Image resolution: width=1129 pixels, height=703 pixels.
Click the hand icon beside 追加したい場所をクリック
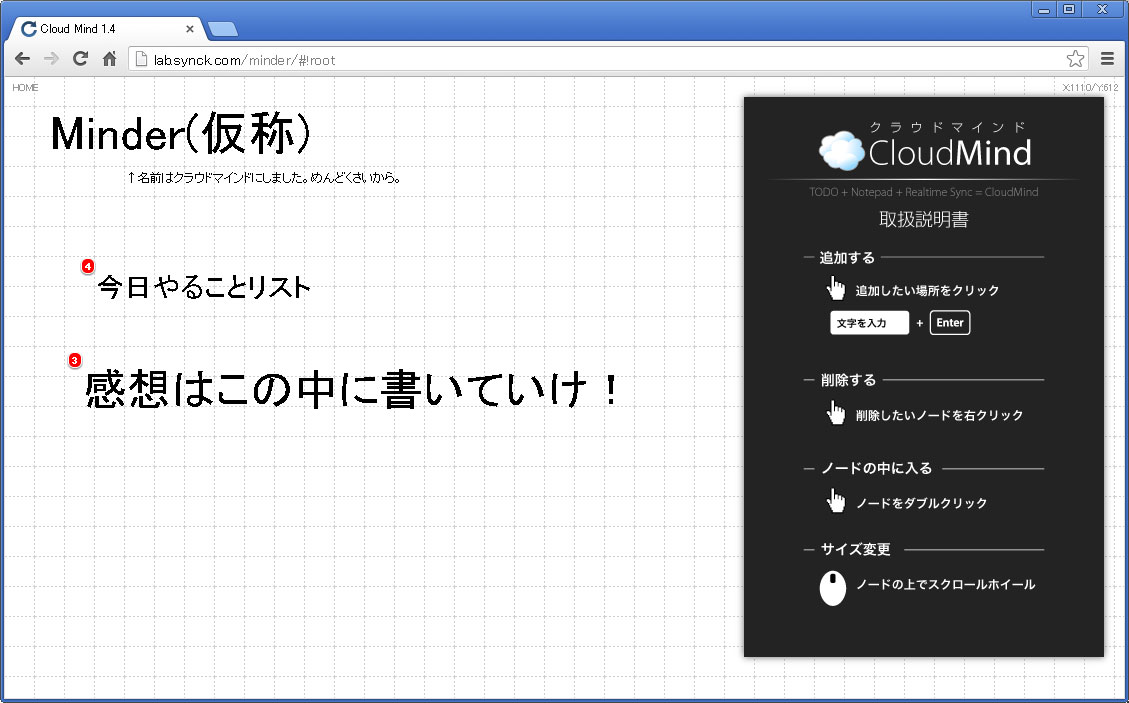click(836, 288)
